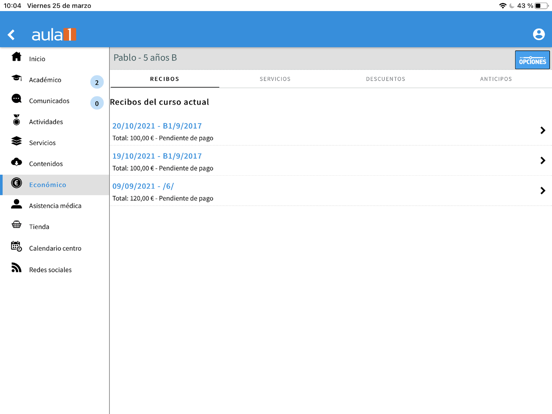Click the 10:04 clock in status bar

click(12, 6)
